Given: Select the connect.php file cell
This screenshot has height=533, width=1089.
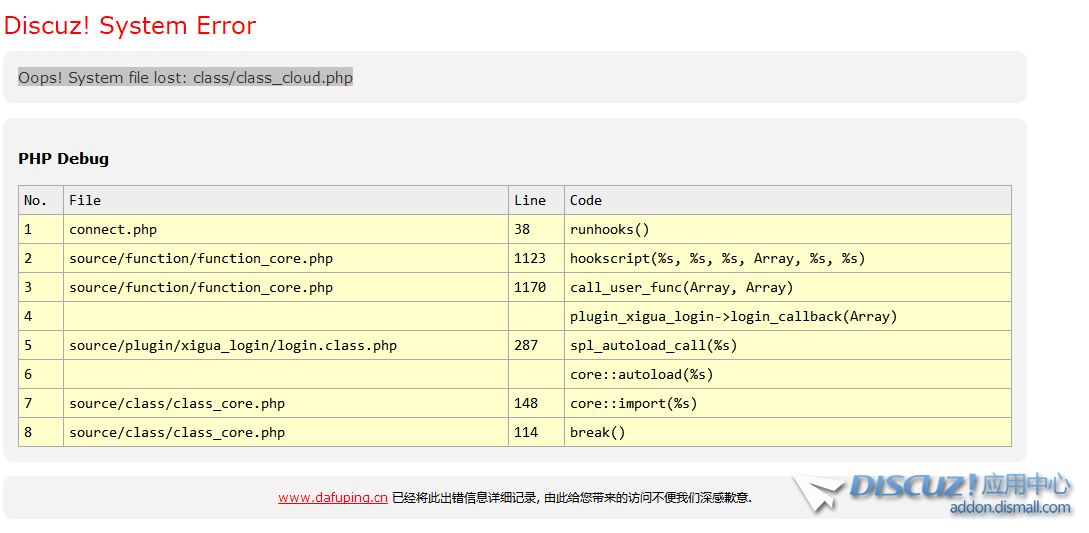Looking at the screenshot, I should pyautogui.click(x=113, y=229).
